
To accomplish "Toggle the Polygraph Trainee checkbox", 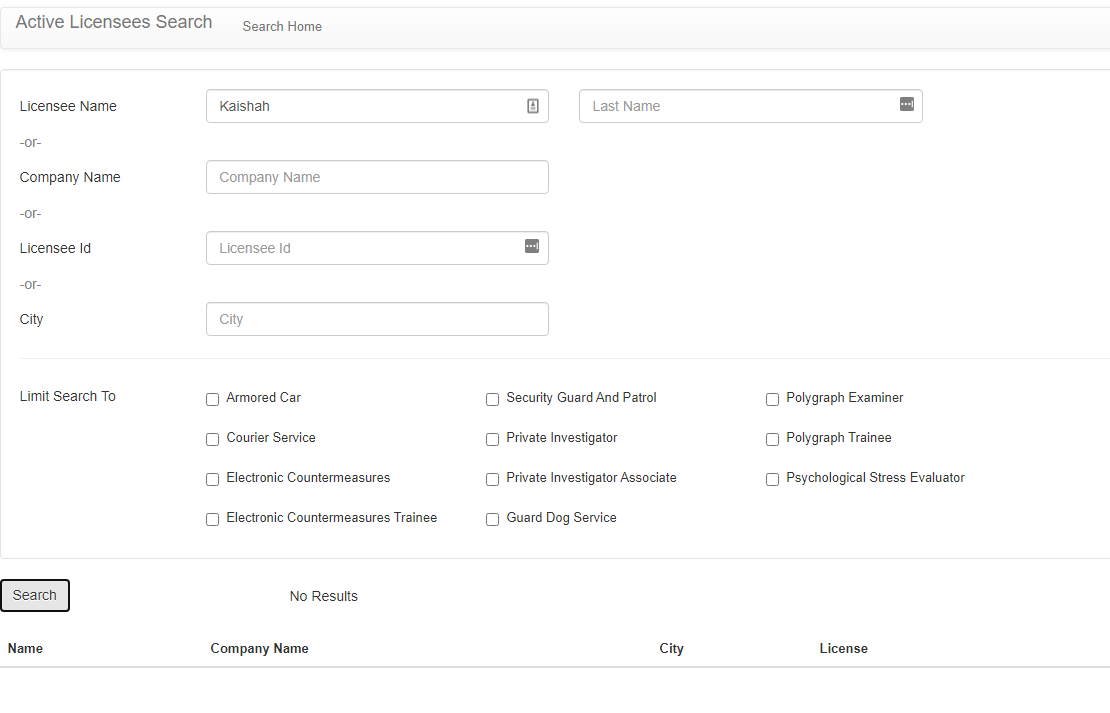I will click(x=772, y=440).
